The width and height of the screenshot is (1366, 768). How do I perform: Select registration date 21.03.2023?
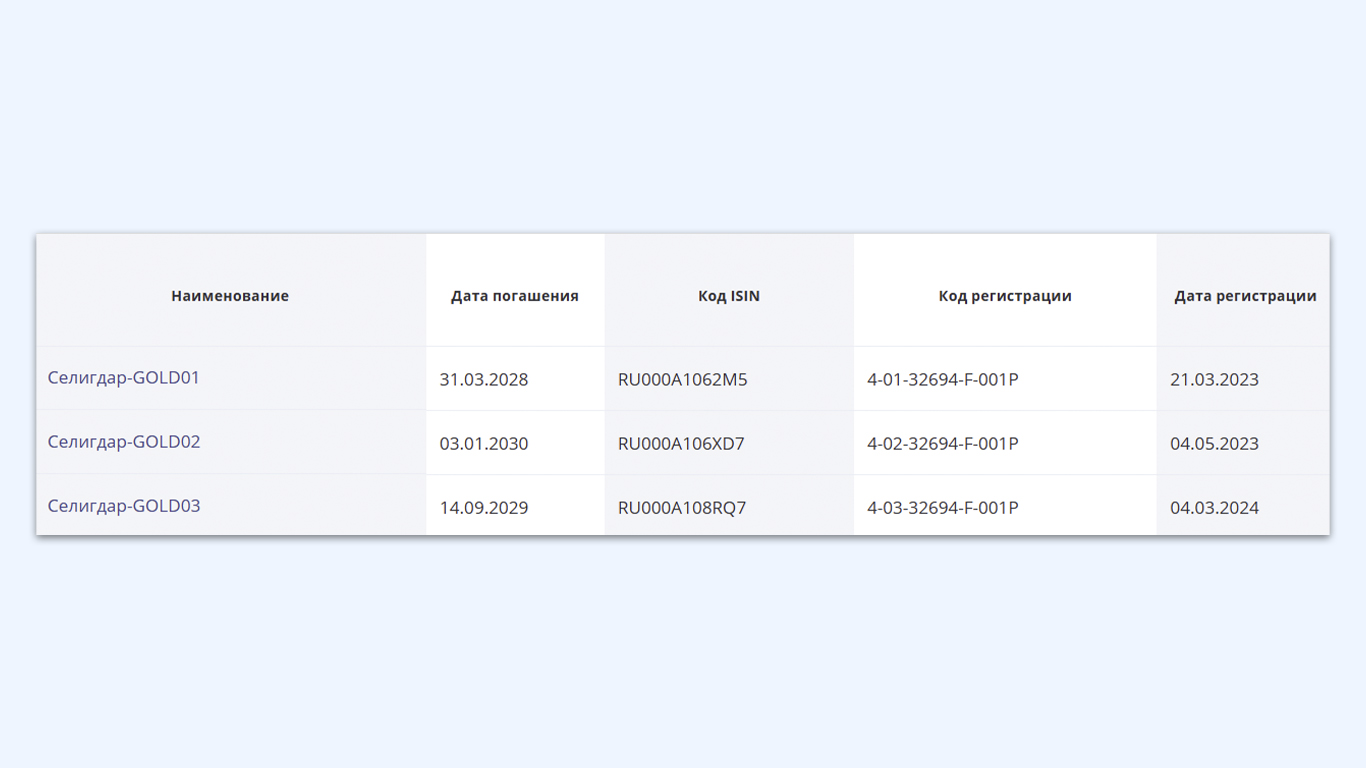click(x=1215, y=380)
